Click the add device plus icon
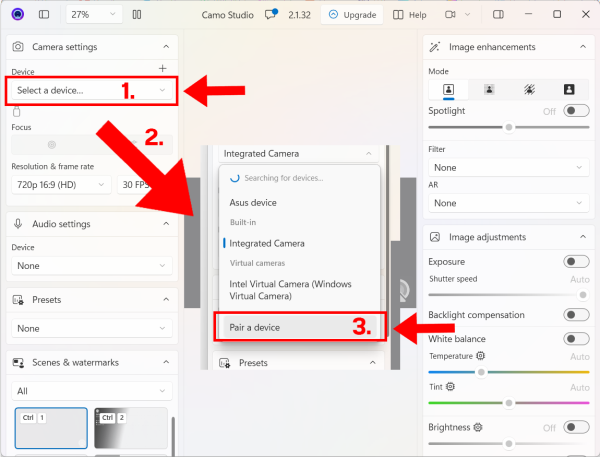 point(162,68)
